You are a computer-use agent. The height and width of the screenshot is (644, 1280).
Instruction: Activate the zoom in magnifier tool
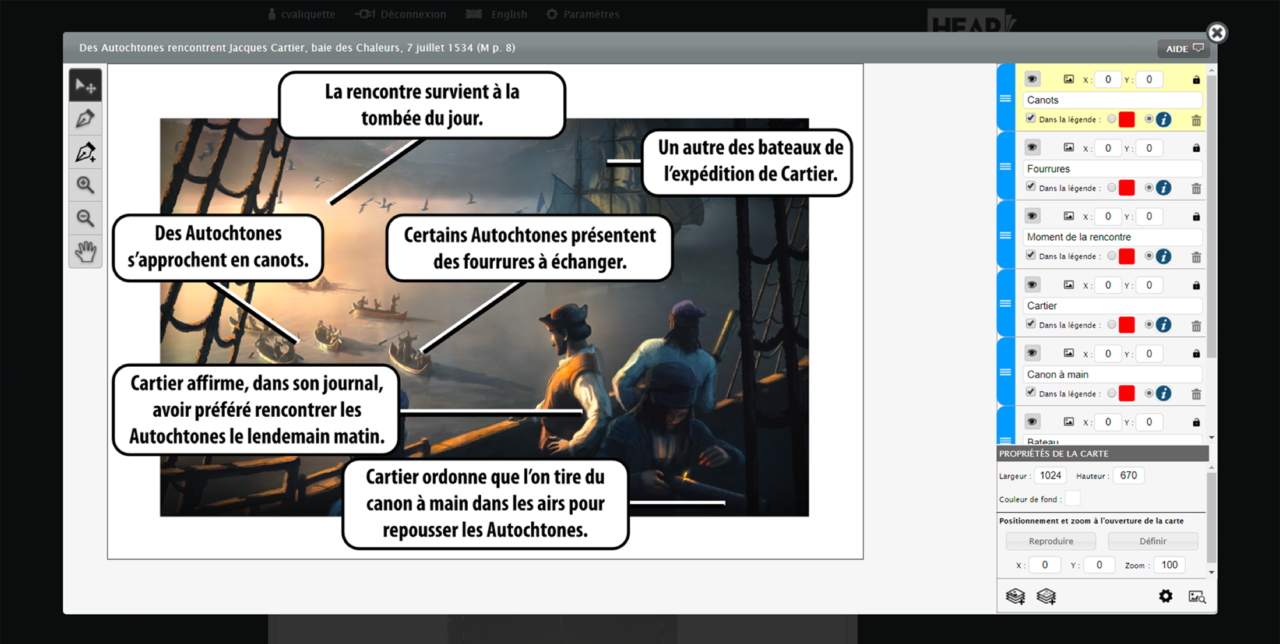(x=85, y=185)
